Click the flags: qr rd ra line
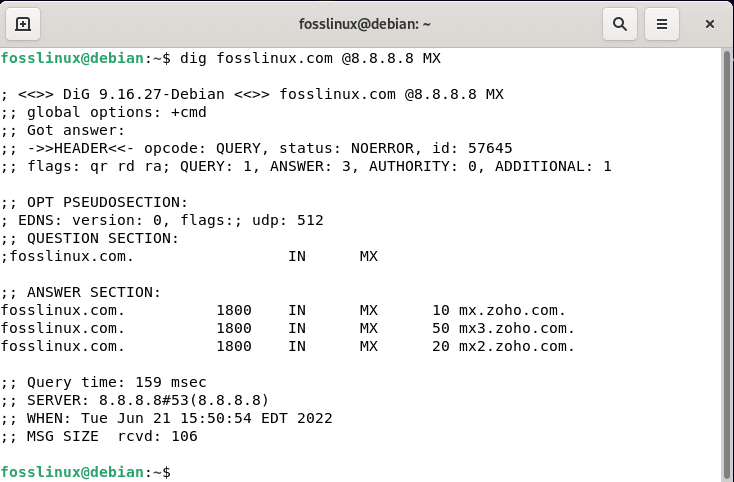Viewport: 734px width, 482px height. (306, 167)
